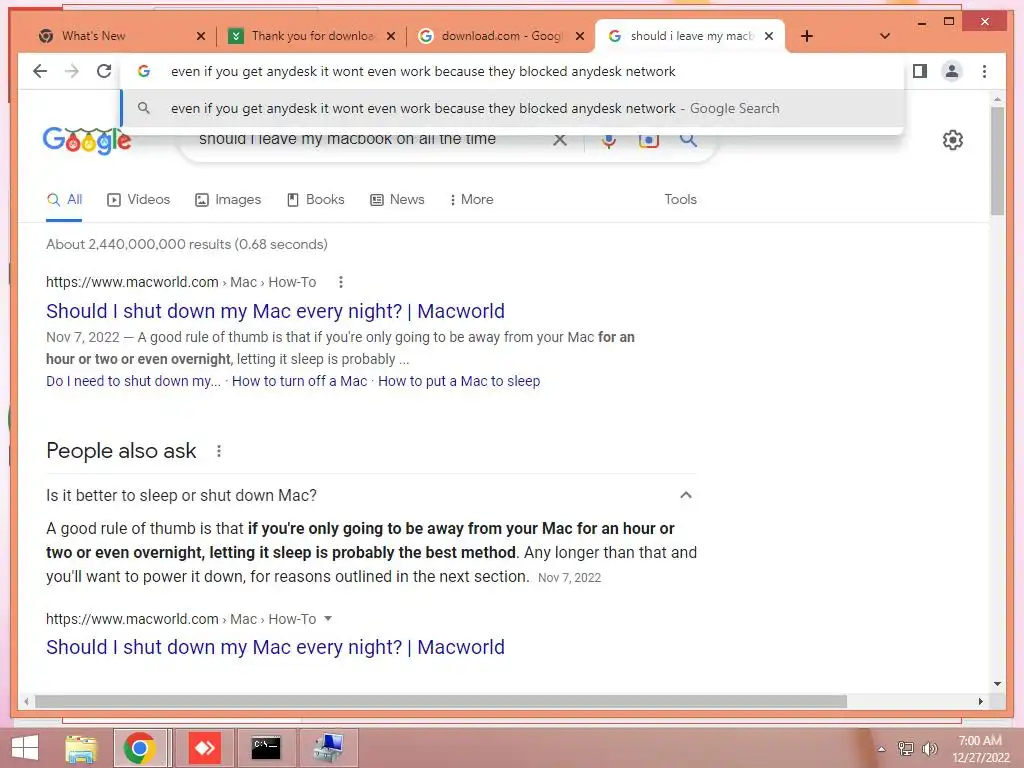The image size is (1024, 768).
Task: Close the Thank you for downloading tab
Action: click(391, 37)
